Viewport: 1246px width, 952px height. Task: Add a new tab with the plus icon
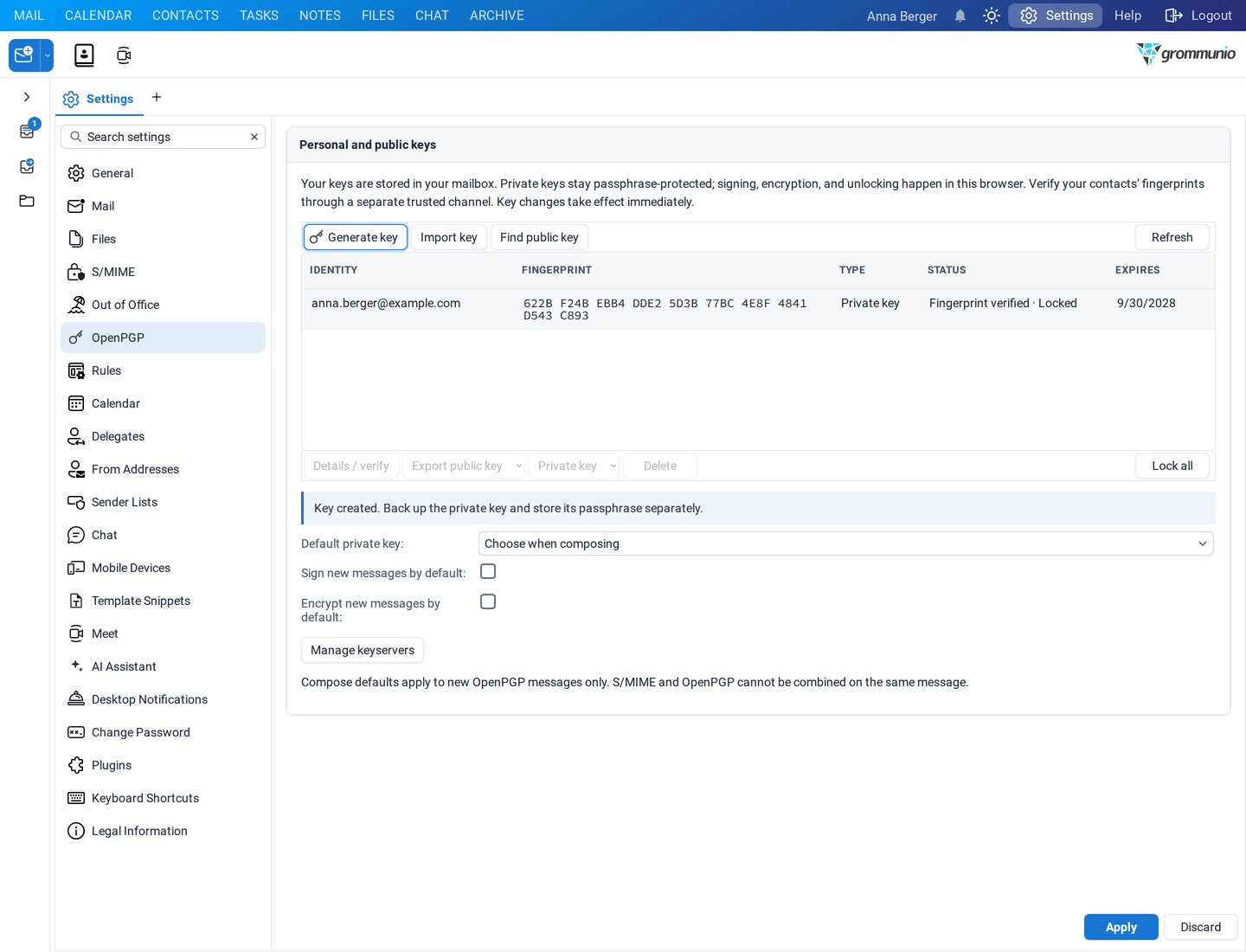point(157,97)
